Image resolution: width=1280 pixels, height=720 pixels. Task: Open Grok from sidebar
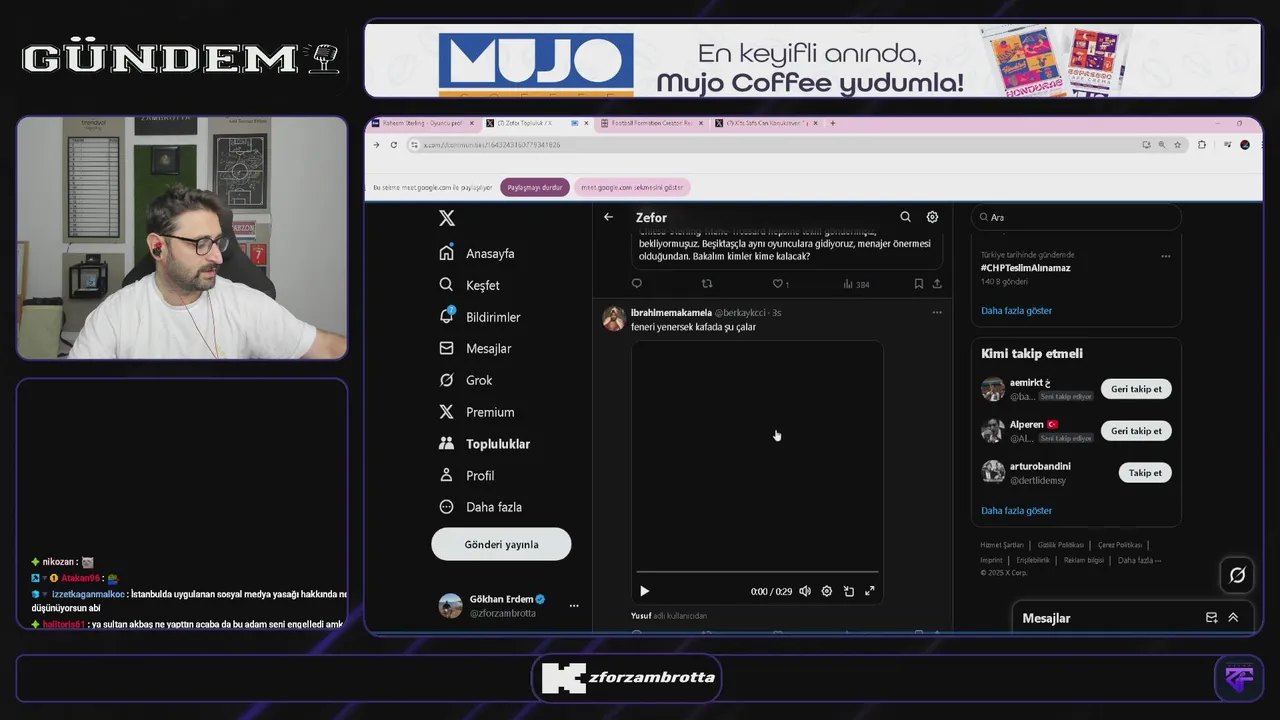466,380
